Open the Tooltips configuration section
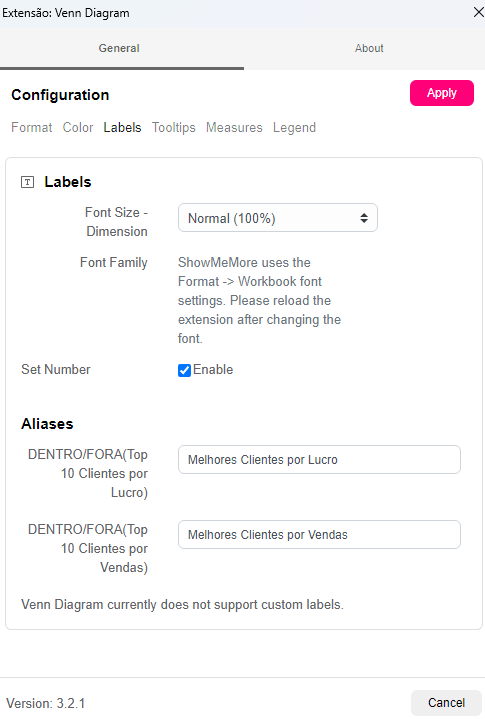Viewport: 485px width, 719px height. [174, 127]
